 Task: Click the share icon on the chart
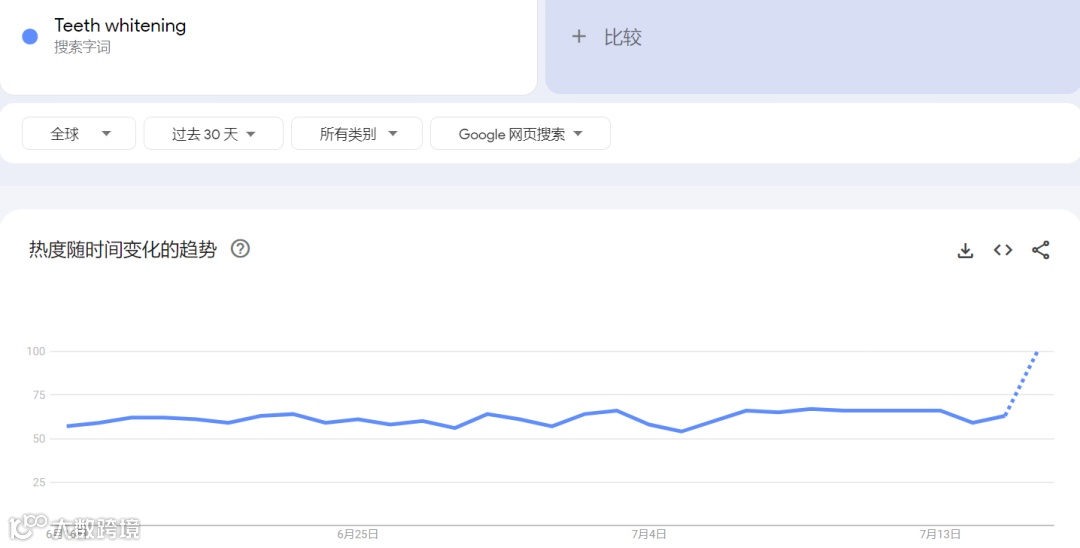[x=1041, y=250]
